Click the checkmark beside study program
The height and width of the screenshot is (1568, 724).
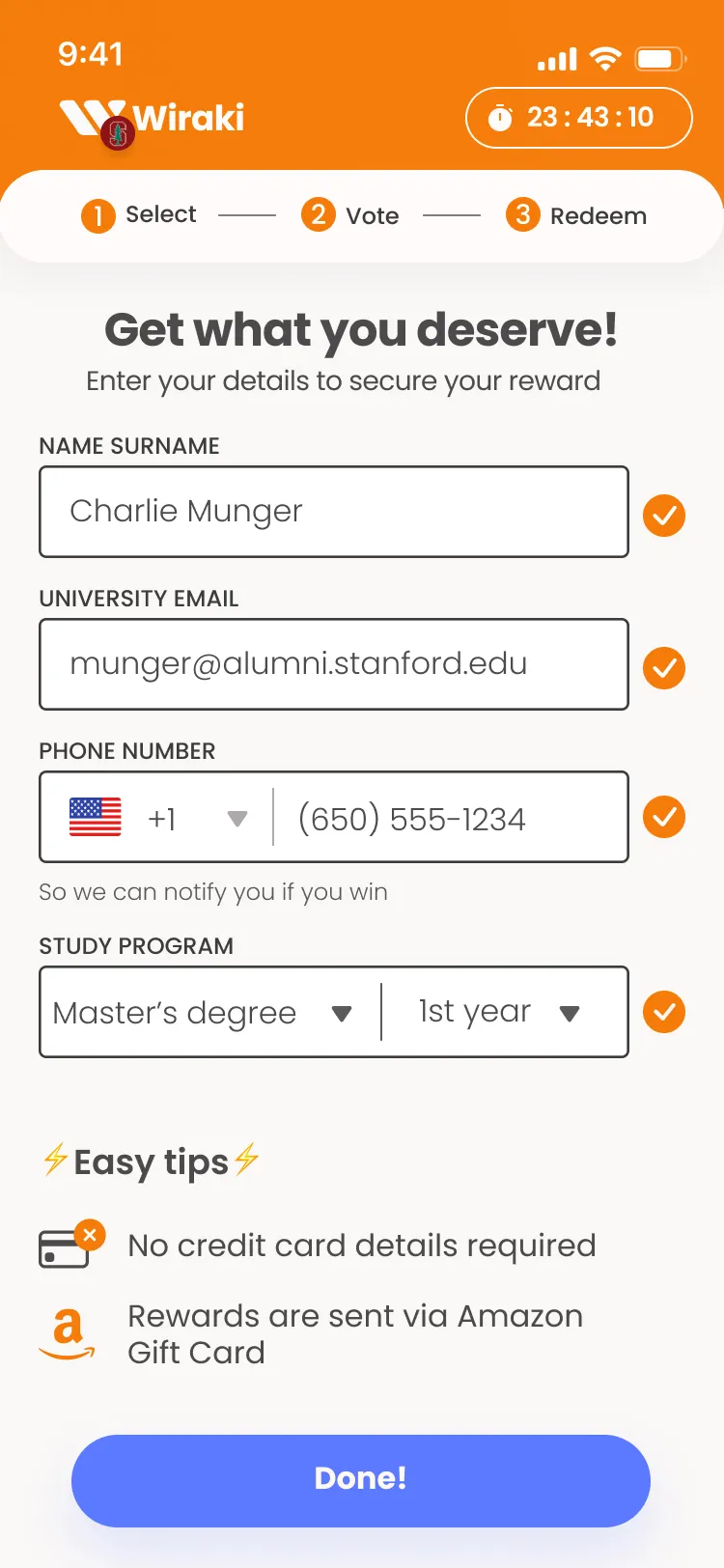664,1012
